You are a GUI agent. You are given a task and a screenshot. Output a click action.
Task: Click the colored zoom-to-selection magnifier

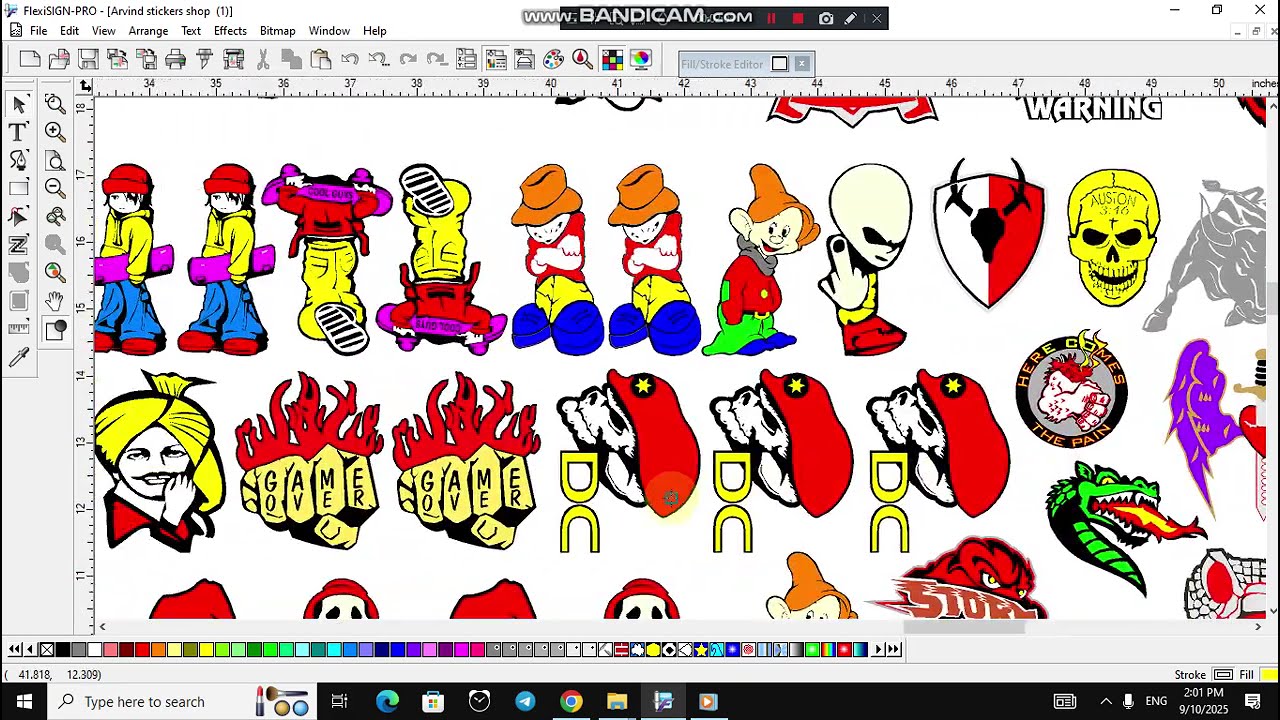[x=55, y=272]
